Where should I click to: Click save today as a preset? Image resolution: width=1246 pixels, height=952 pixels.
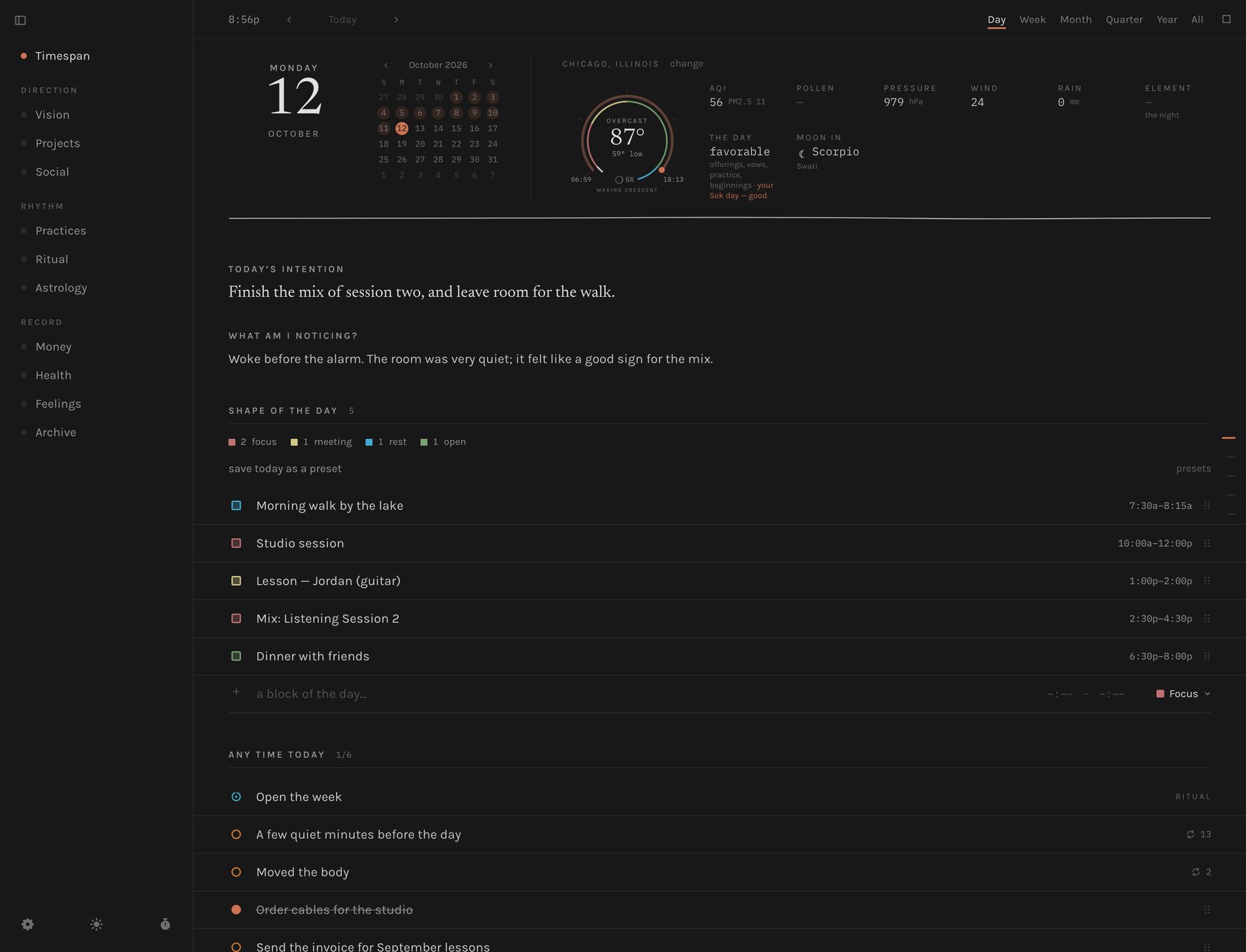[x=285, y=469]
